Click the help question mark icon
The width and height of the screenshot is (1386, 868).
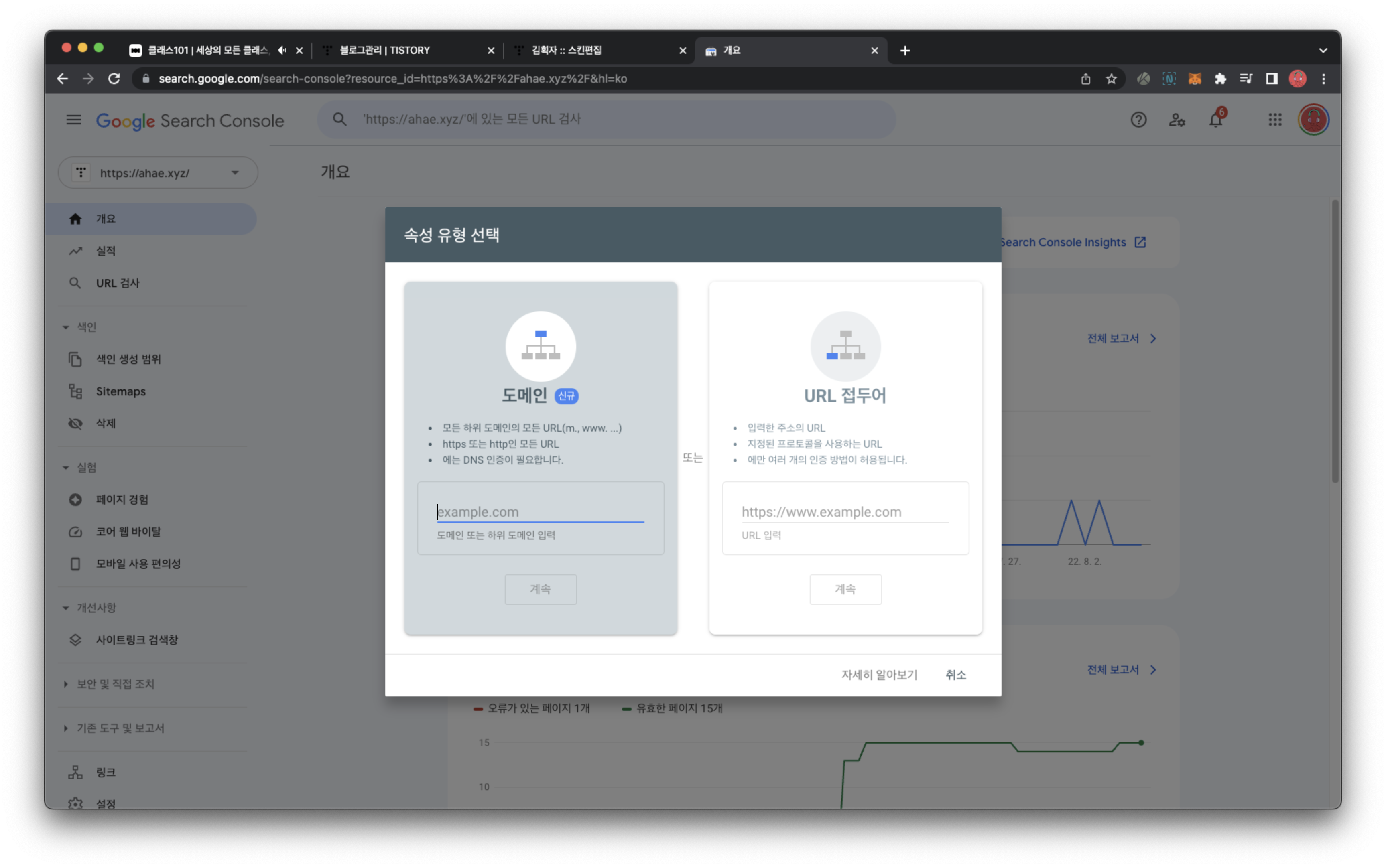1138,120
